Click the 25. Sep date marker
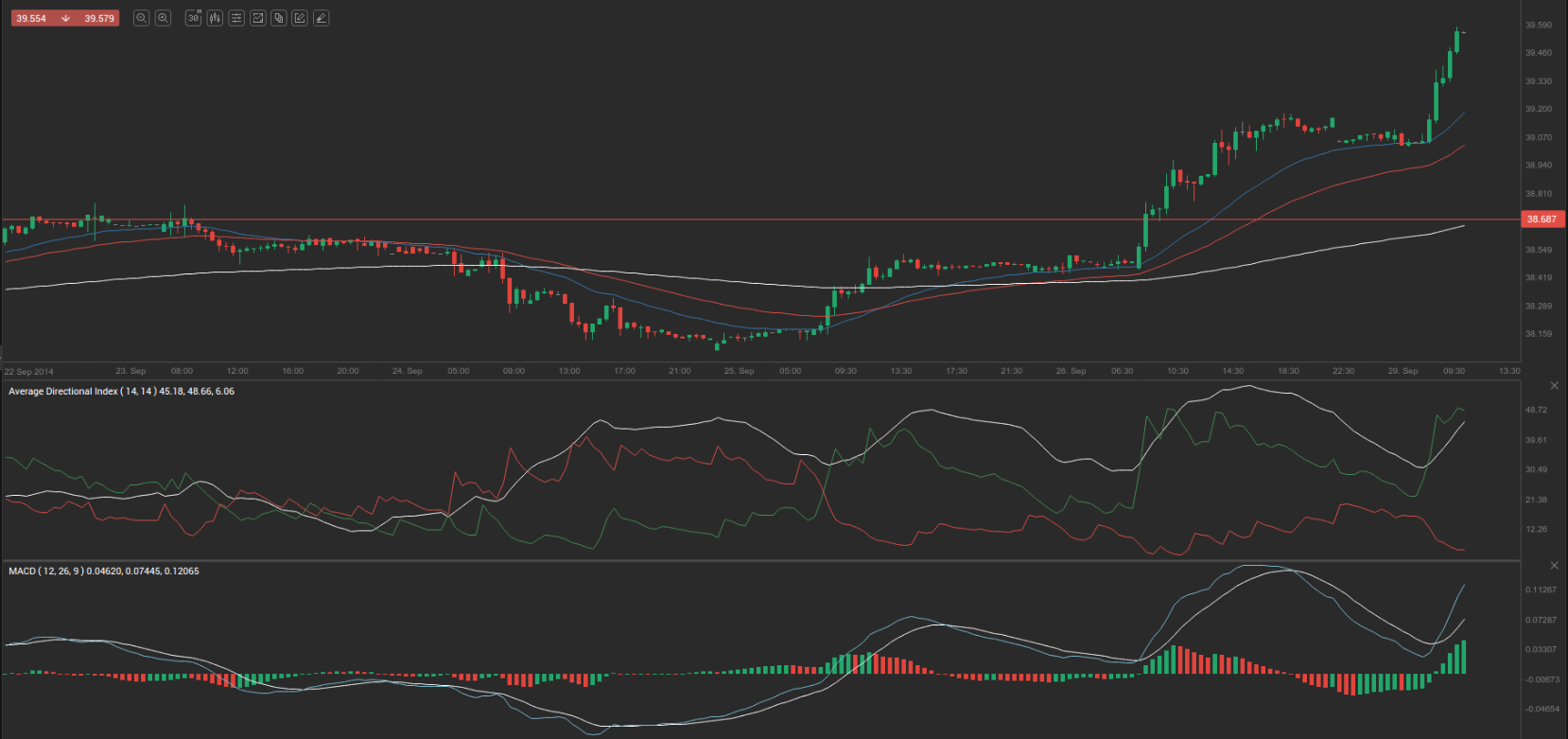The width and height of the screenshot is (1568, 739). click(x=739, y=371)
